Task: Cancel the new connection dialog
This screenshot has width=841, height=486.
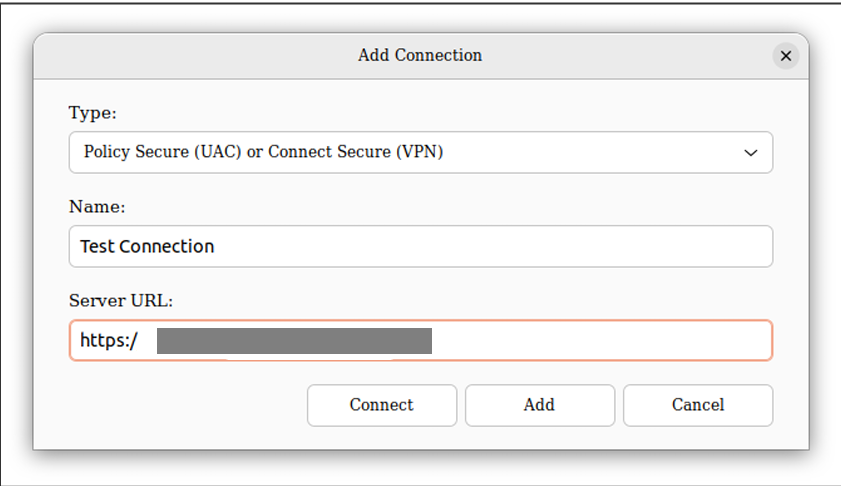Action: coord(697,405)
